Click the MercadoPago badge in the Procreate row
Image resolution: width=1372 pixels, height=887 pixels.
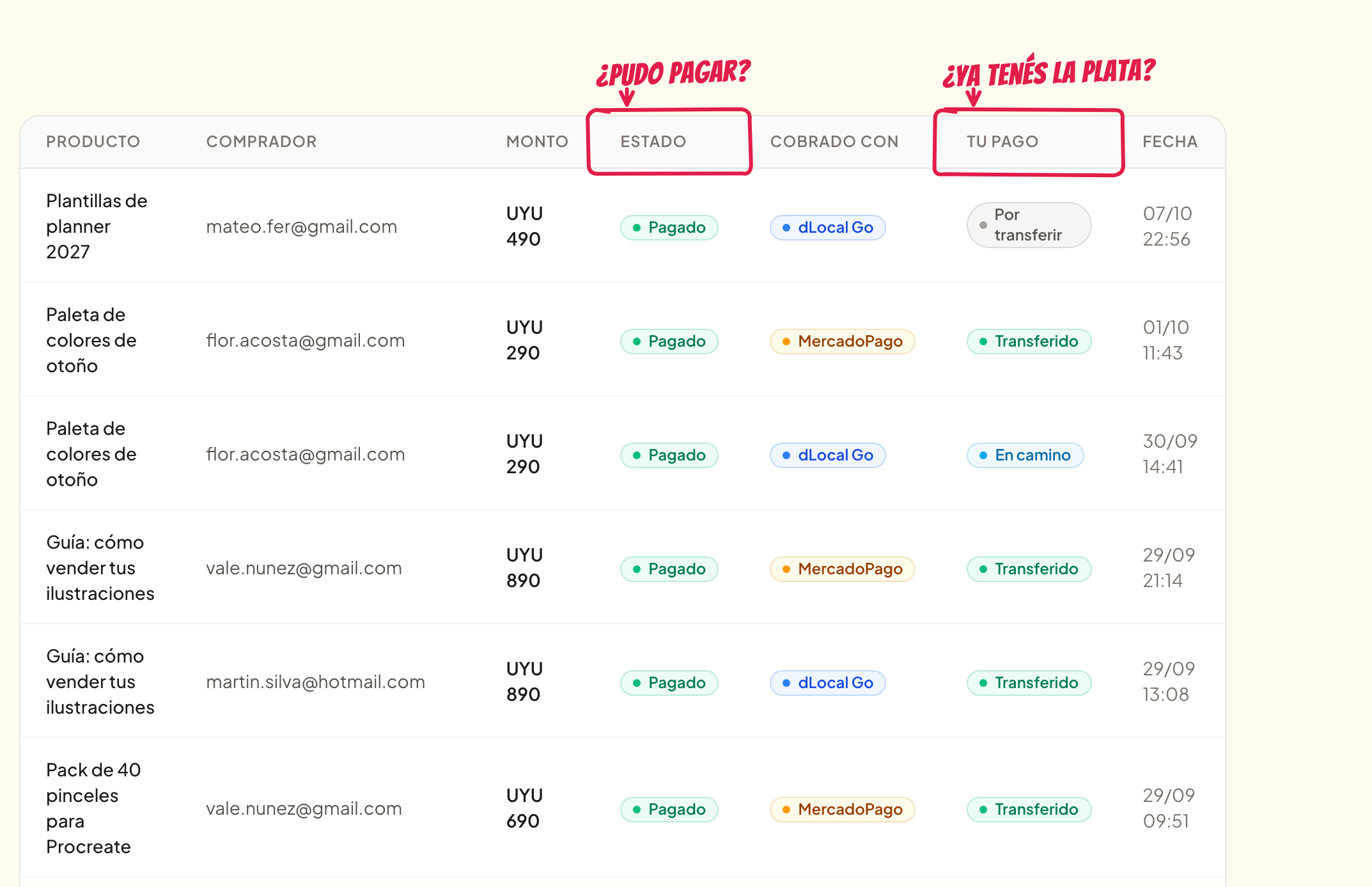click(842, 810)
